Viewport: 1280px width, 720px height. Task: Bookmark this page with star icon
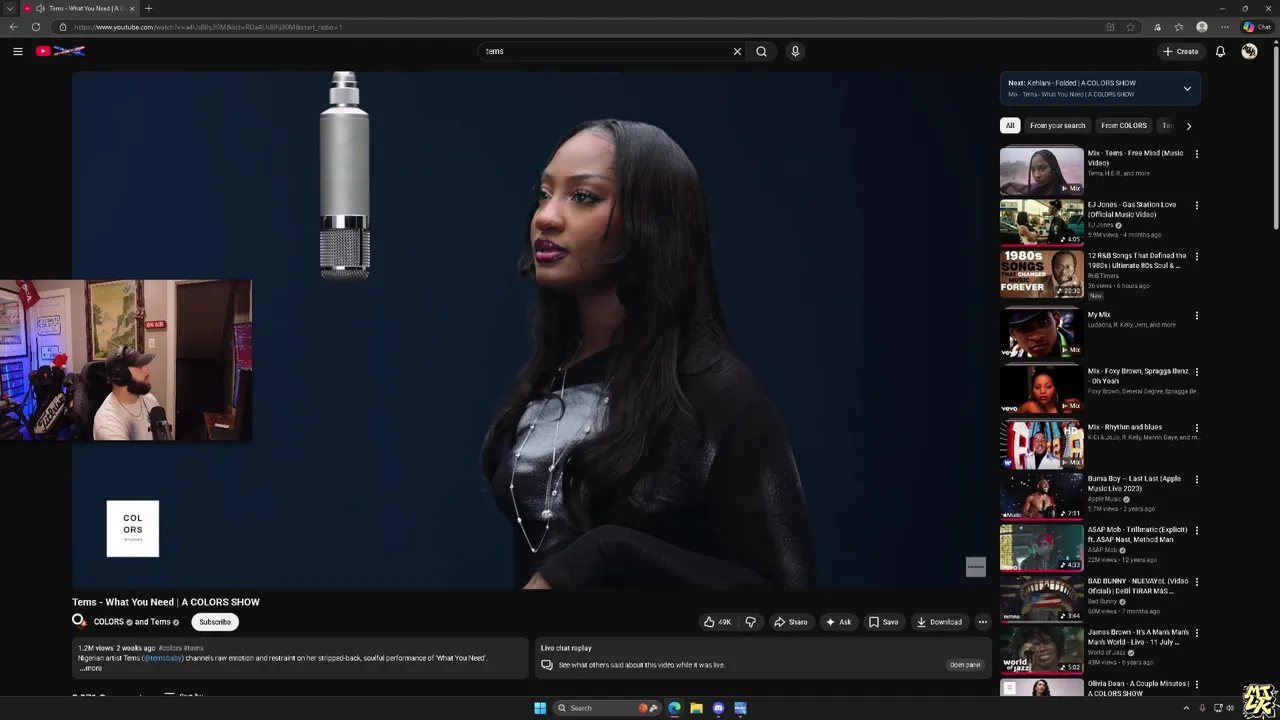coord(1130,27)
